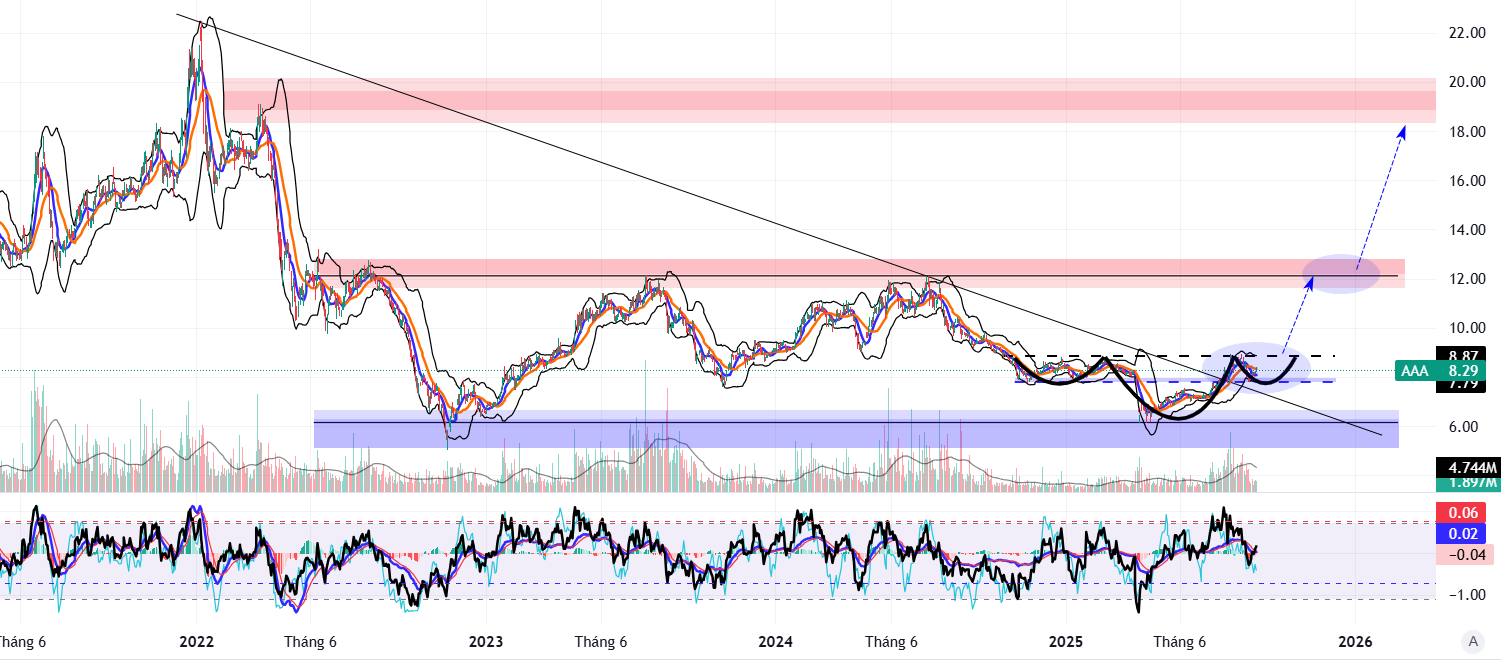Select the 2026 time axis label

coord(1354,641)
